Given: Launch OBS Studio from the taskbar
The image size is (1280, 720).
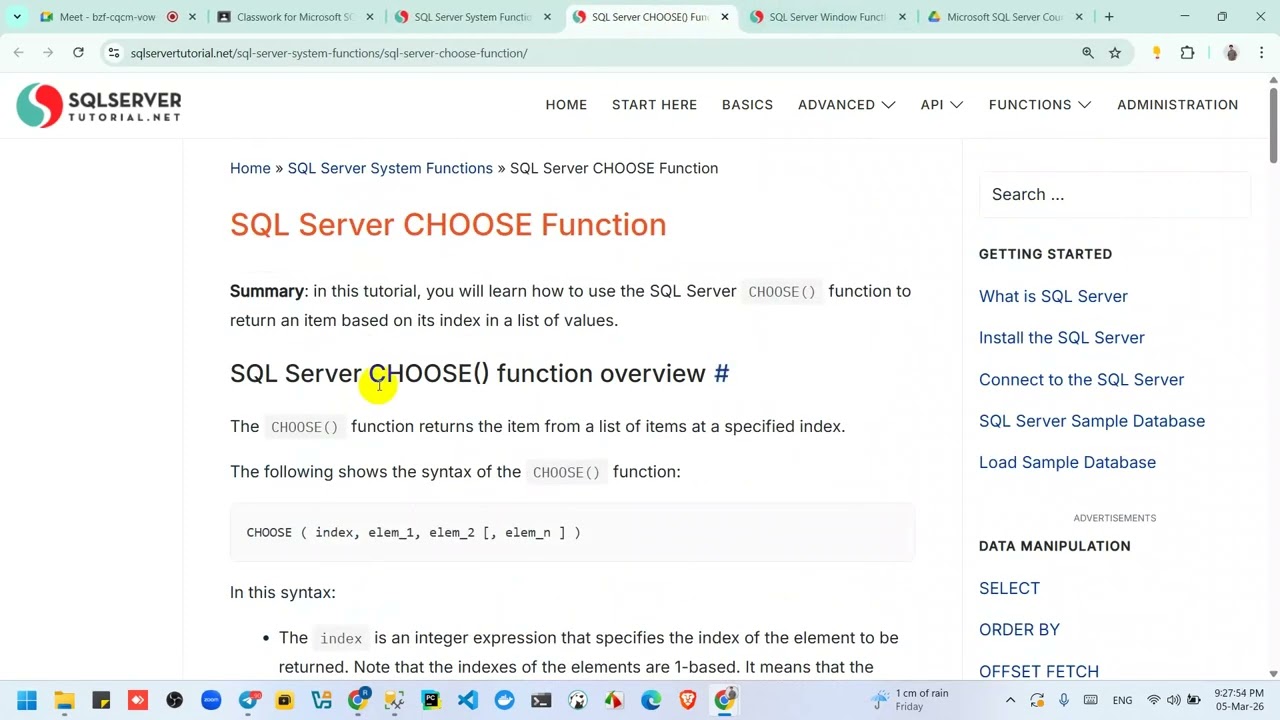Looking at the screenshot, I should (x=174, y=700).
